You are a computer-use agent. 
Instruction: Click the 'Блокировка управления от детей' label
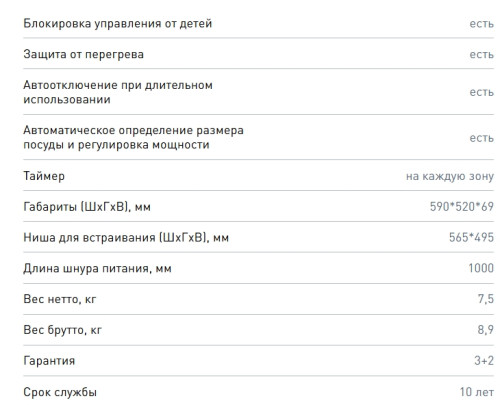118,24
